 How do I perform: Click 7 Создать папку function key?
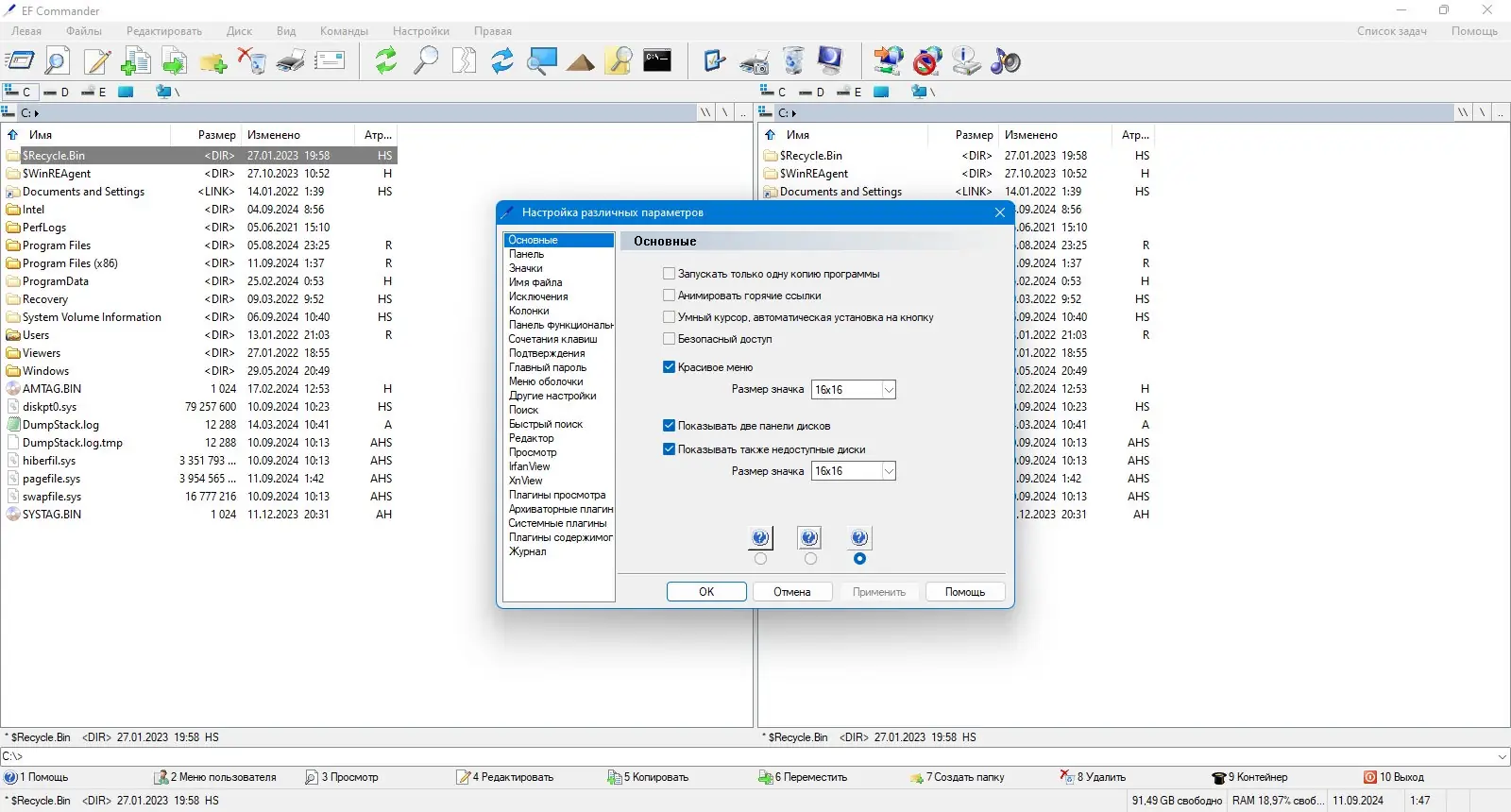pyautogui.click(x=958, y=777)
